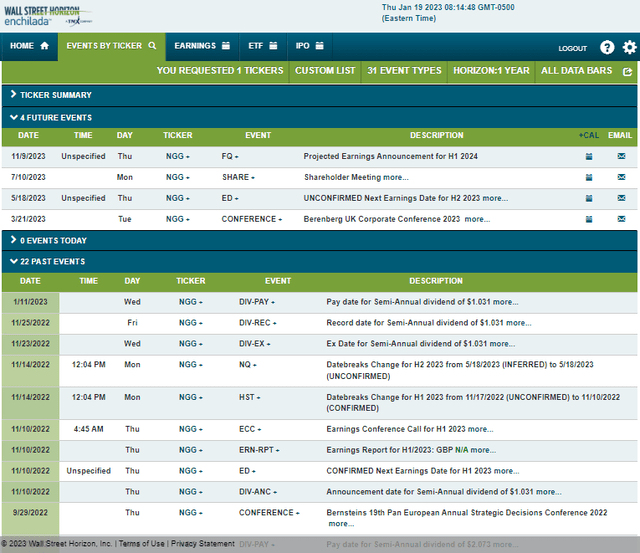
Task: Click more... on Bernsteins 19th Pan European Conference
Action: (x=341, y=524)
